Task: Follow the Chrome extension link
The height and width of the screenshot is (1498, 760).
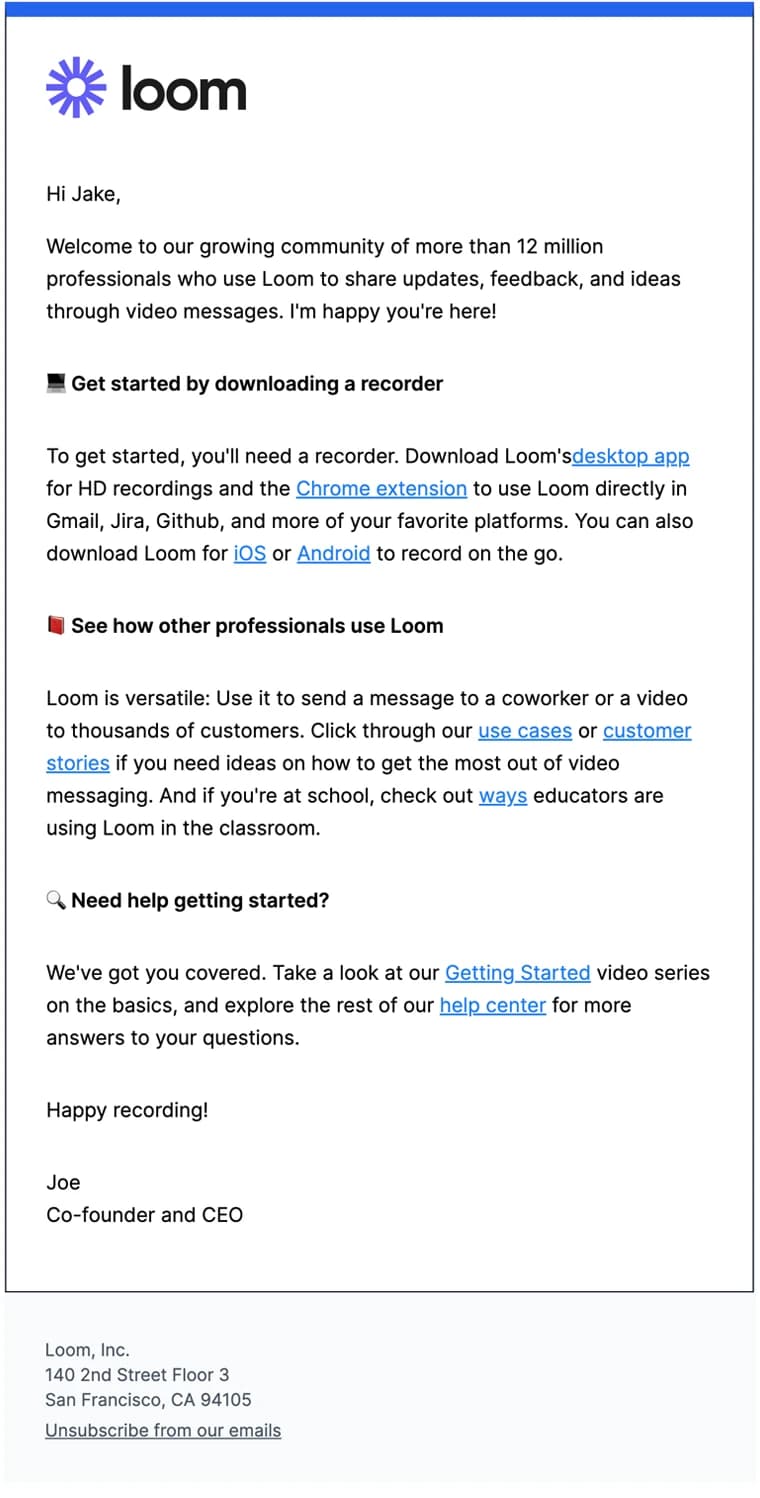Action: pyautogui.click(x=381, y=489)
